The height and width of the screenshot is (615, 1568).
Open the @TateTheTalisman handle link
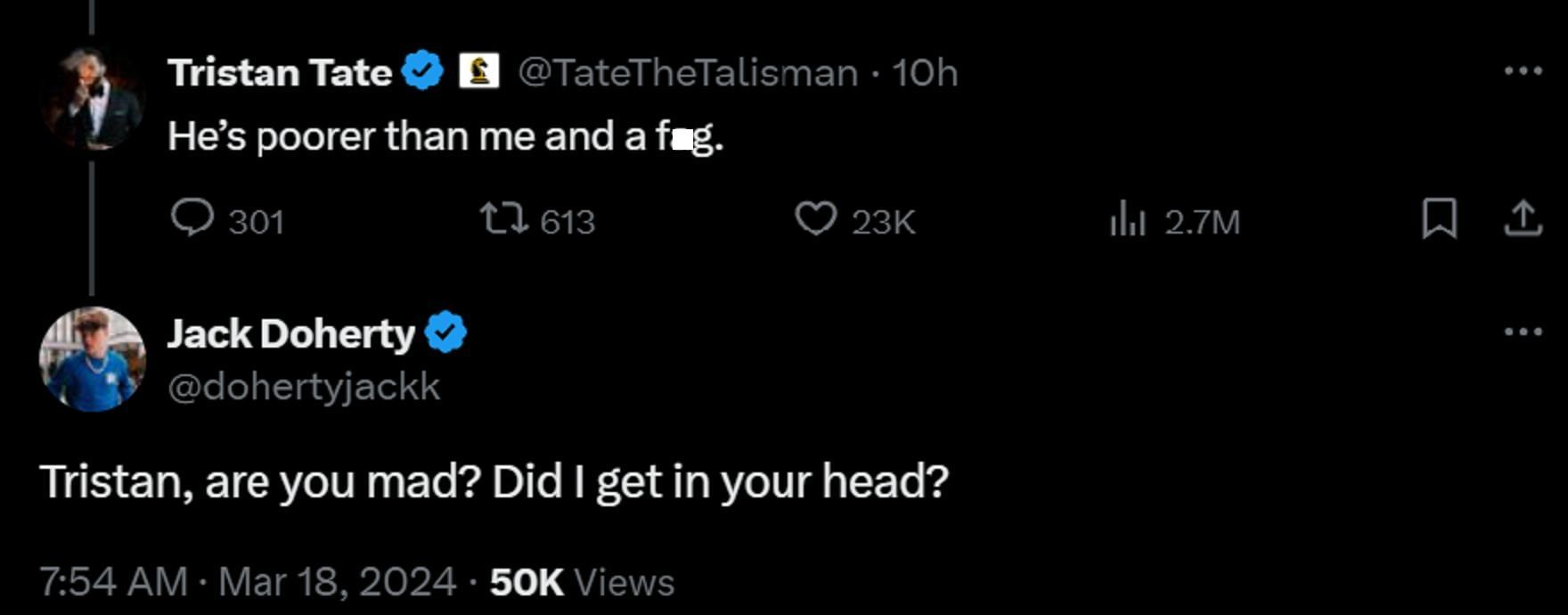point(687,72)
